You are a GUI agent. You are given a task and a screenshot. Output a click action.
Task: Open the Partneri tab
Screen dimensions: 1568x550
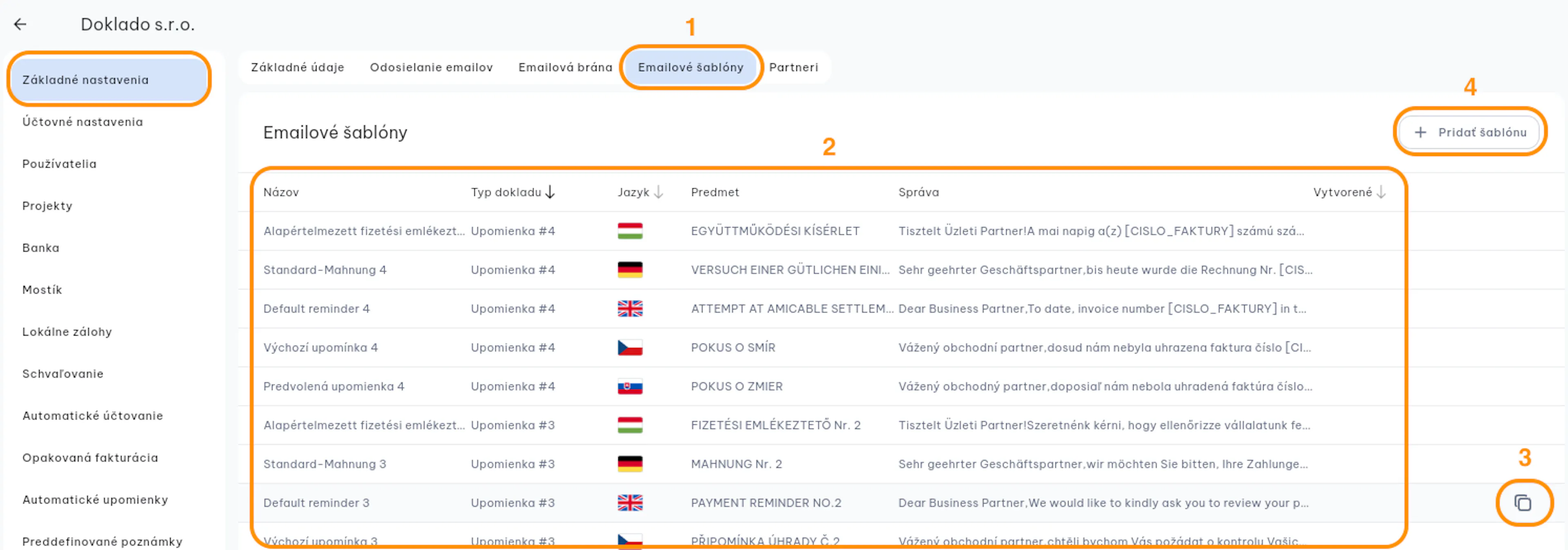[x=793, y=67]
